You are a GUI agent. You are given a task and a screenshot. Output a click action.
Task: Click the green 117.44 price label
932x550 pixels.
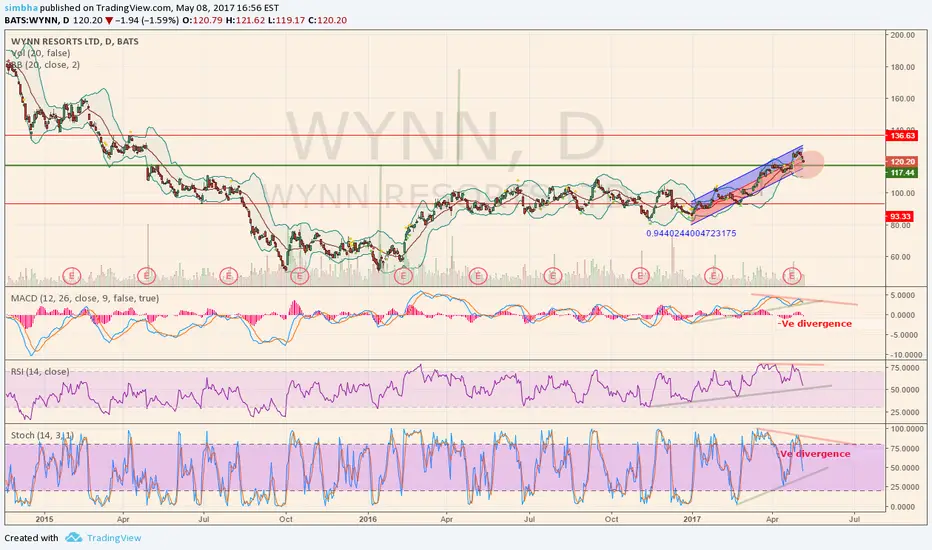(x=902, y=172)
